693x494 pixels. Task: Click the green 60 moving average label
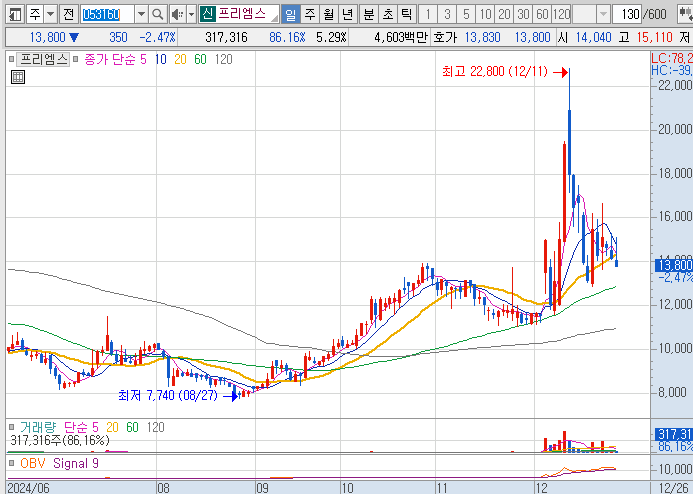[201, 59]
